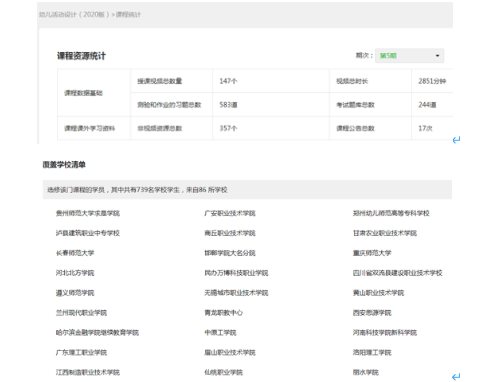Select 黄山职业技术学院 school name

coord(378,293)
